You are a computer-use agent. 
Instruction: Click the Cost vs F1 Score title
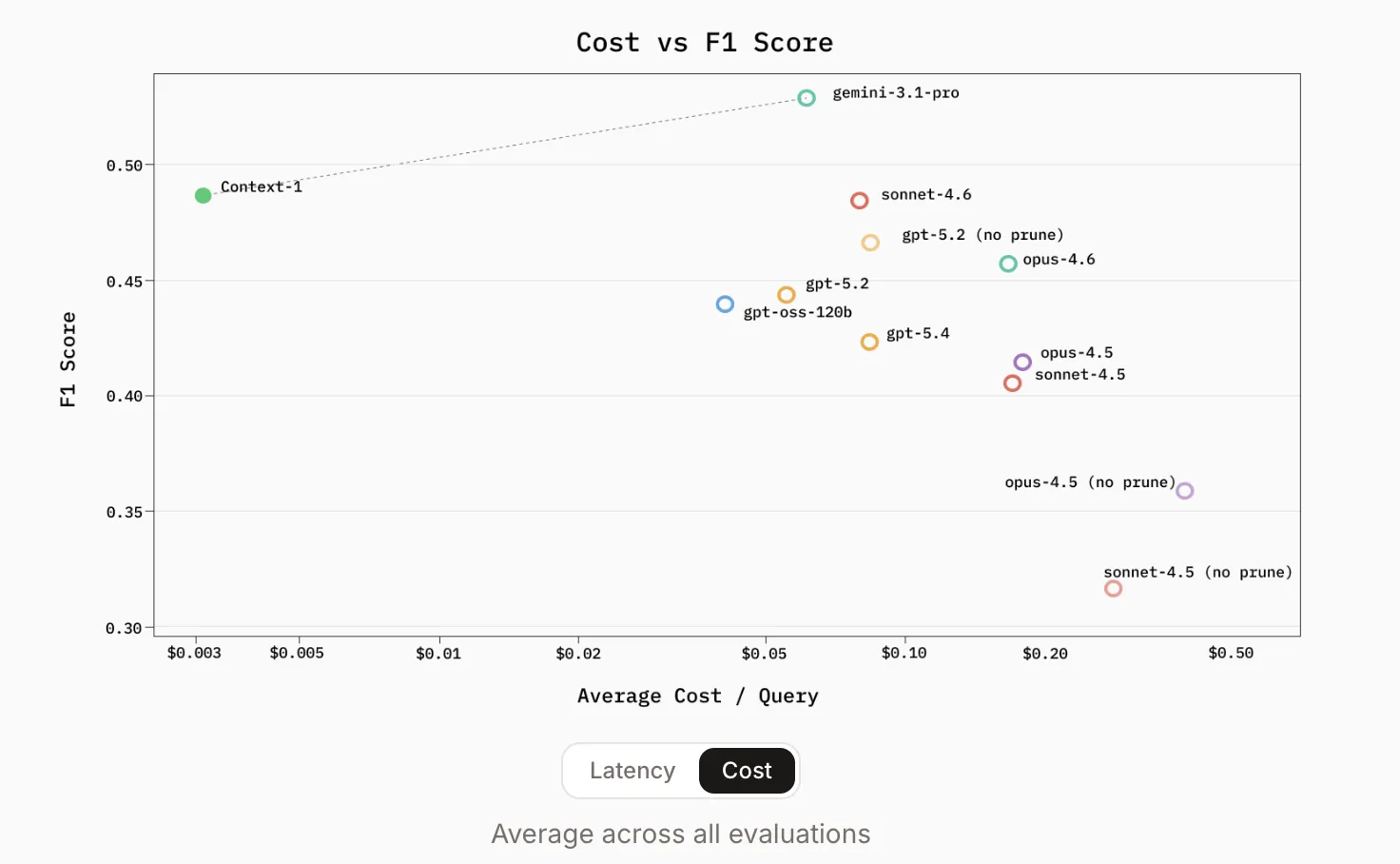click(705, 43)
